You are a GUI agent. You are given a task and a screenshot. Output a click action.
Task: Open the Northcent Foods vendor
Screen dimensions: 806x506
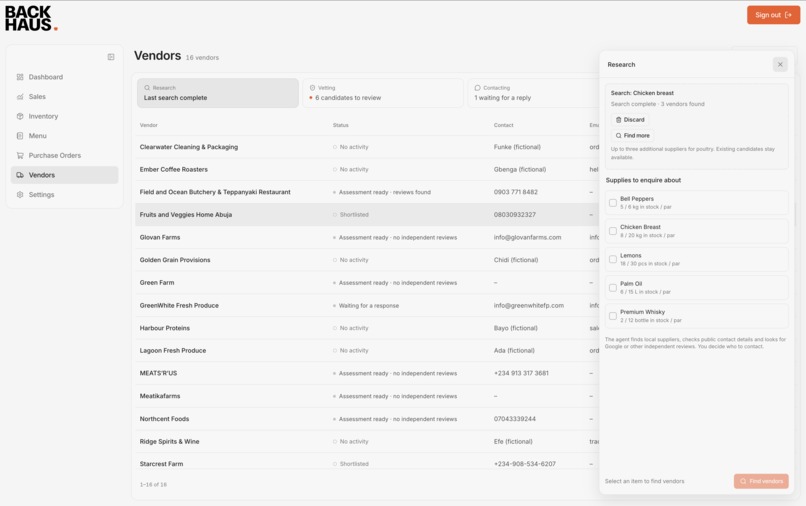[x=367, y=419]
